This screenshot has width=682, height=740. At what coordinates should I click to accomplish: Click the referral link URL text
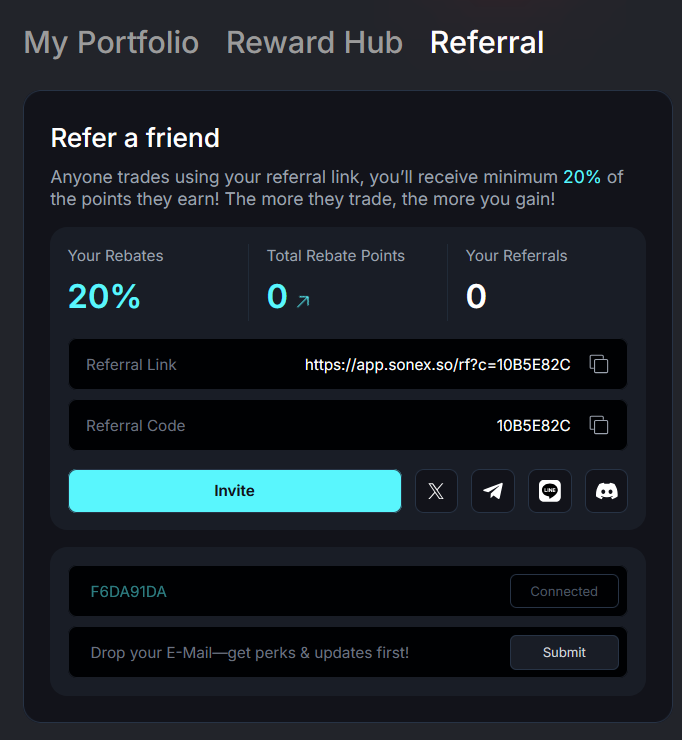tap(438, 364)
